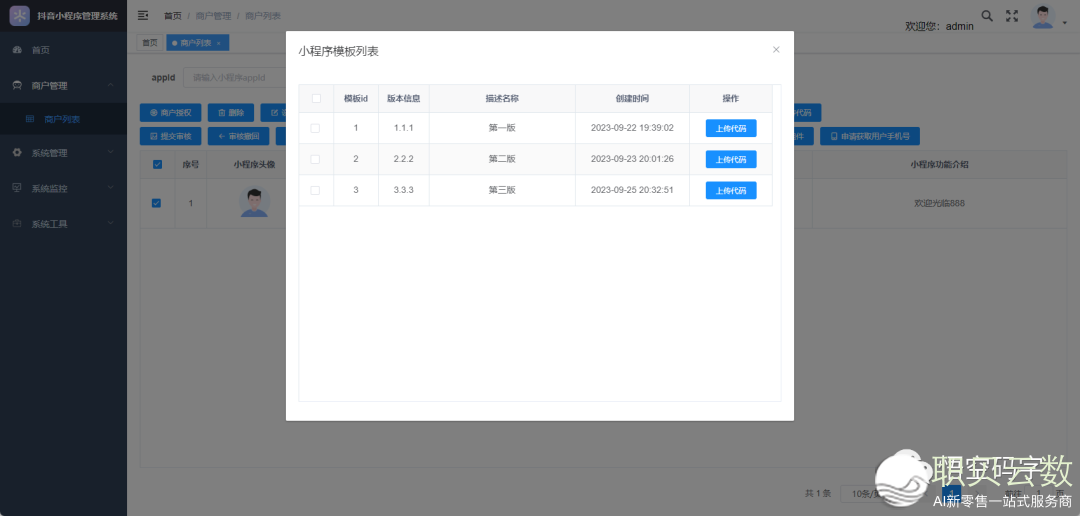Screen dimensions: 1080x516
Task: Check the row for template version 2.2.2
Action: pos(315,159)
